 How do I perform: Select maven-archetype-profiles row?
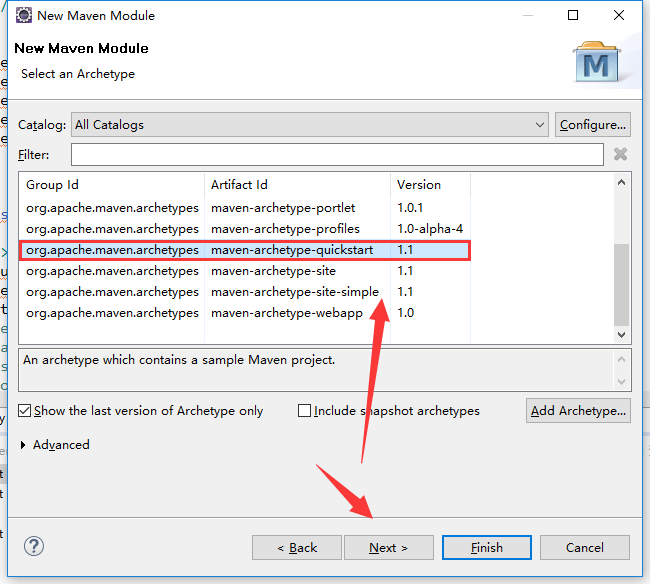pyautogui.click(x=245, y=229)
